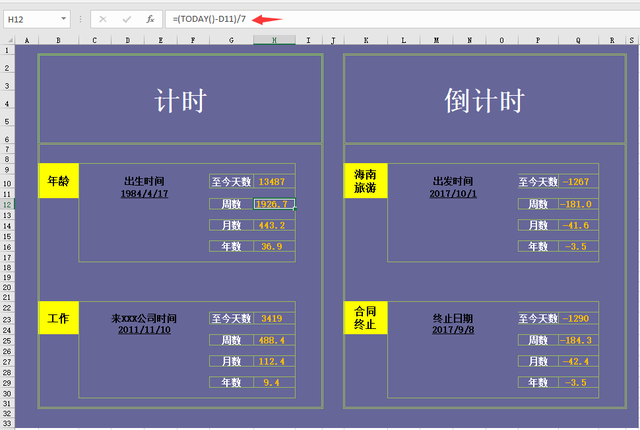Select the yellow 工作 label cell
Viewport: 640px width, 430px height.
click(58, 318)
